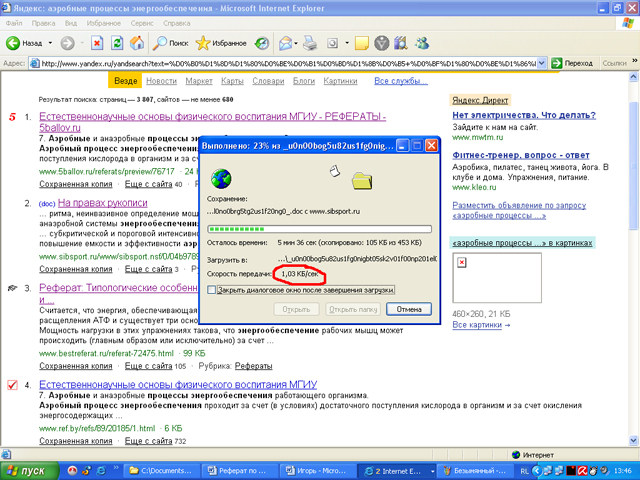Viewport: 640px width, 480px height.
Task: Switch to the C:\Documents... taskbar folder
Action: (x=163, y=471)
